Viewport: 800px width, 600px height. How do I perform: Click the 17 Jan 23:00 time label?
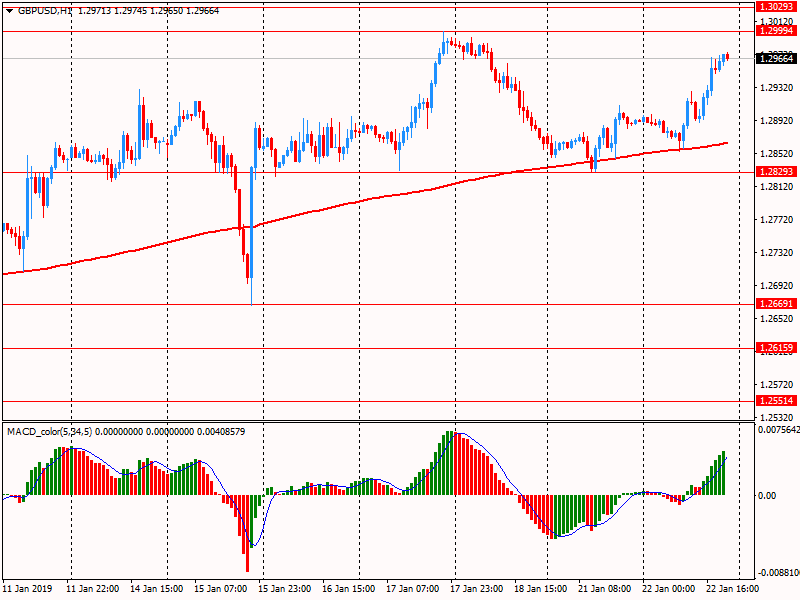click(x=477, y=588)
